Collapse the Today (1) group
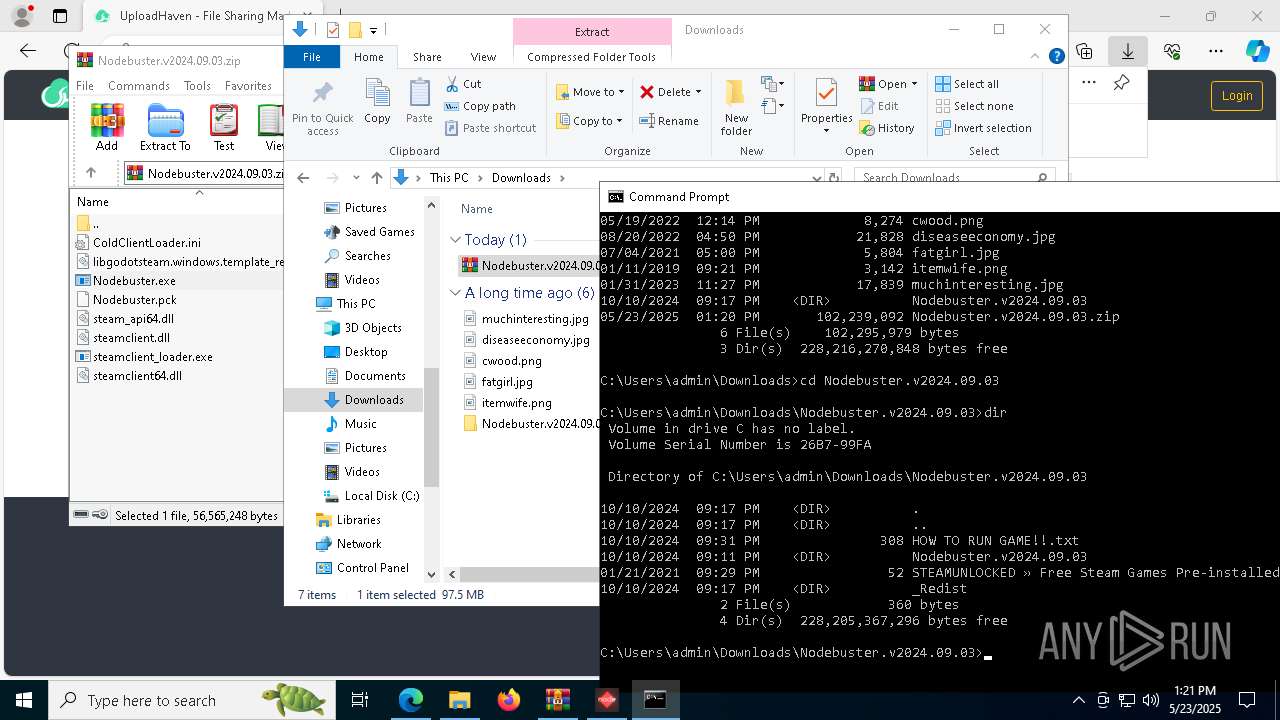Viewport: 1280px width, 720px height. (x=455, y=240)
